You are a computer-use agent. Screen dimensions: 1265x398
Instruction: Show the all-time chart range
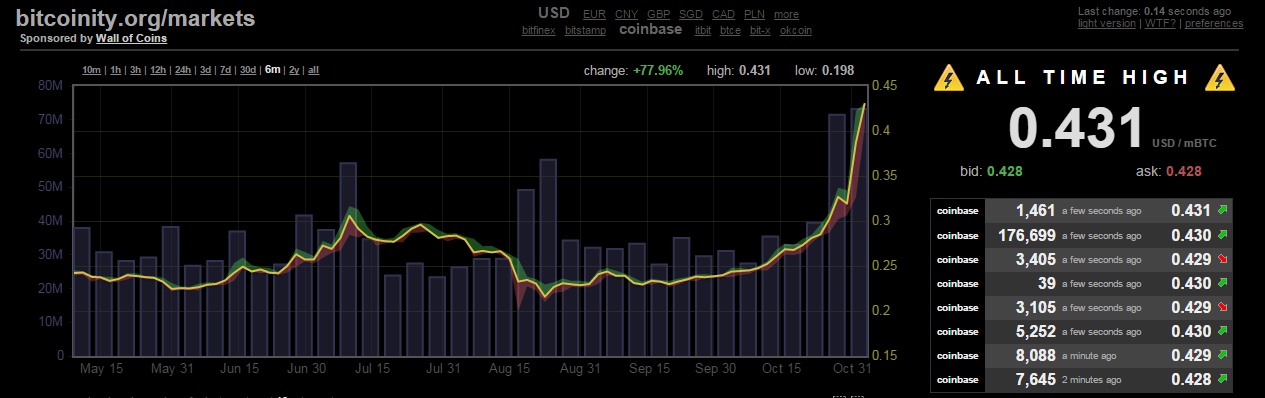pos(314,70)
